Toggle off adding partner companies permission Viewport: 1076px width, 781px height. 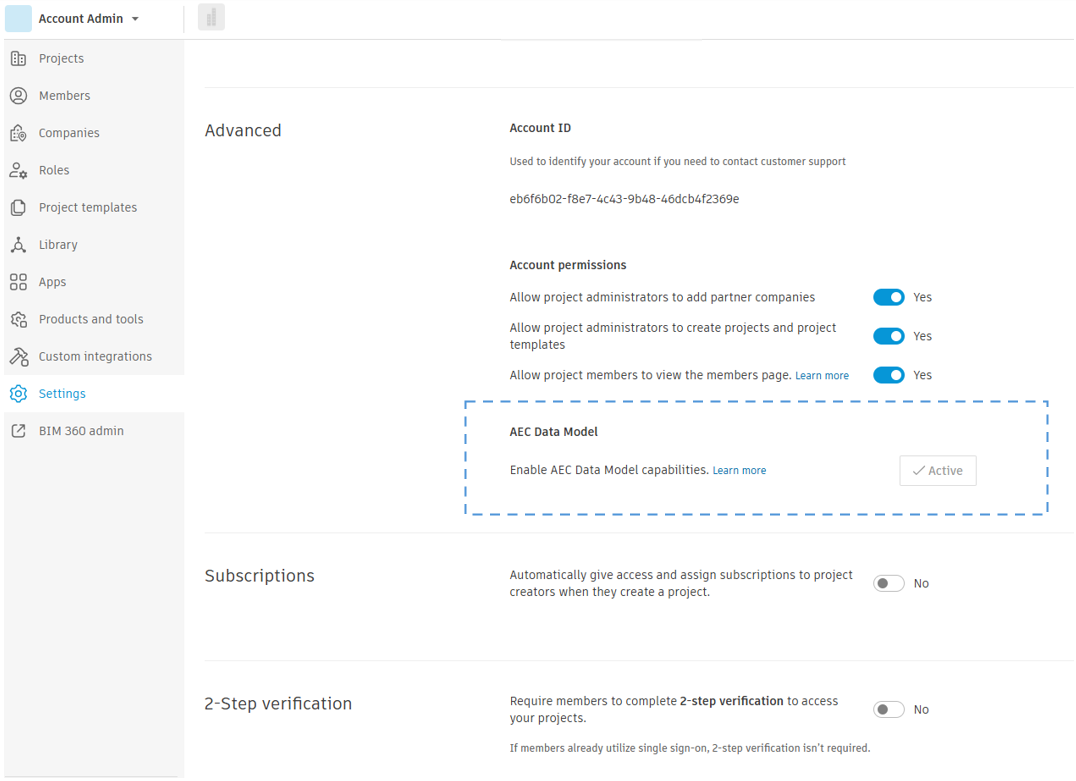coord(888,297)
